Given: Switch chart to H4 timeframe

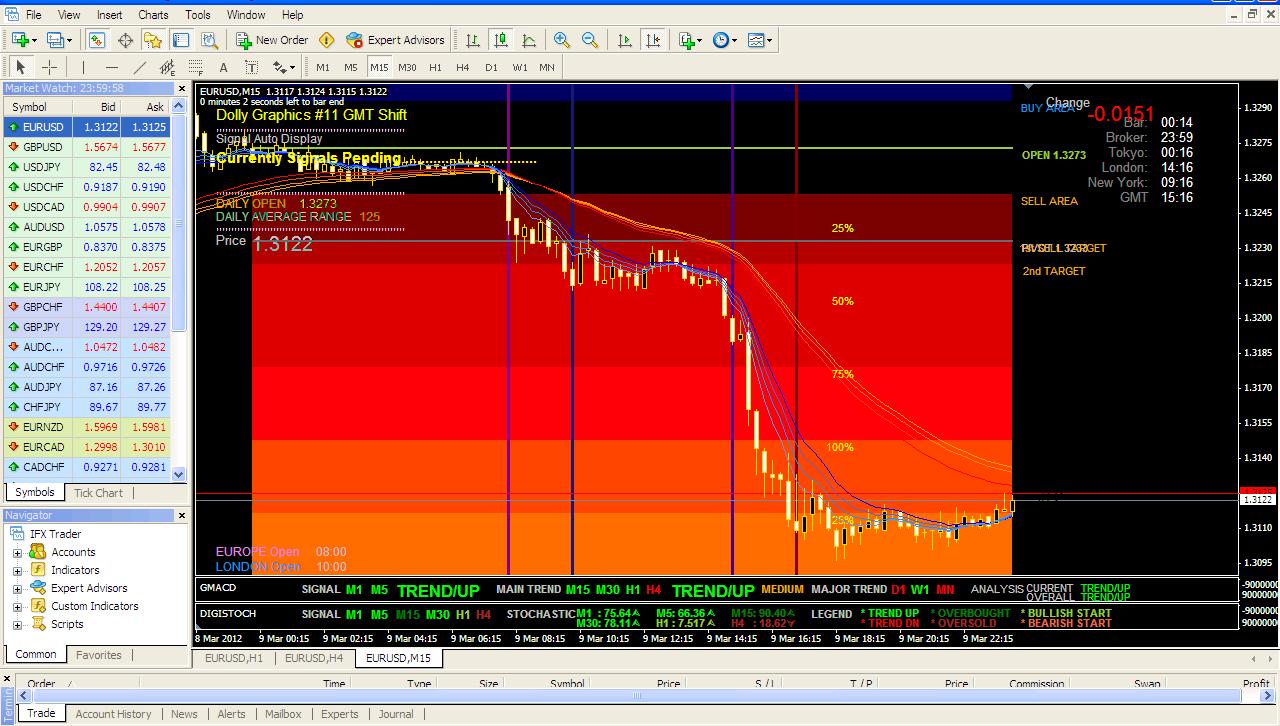Looking at the screenshot, I should tap(462, 67).
